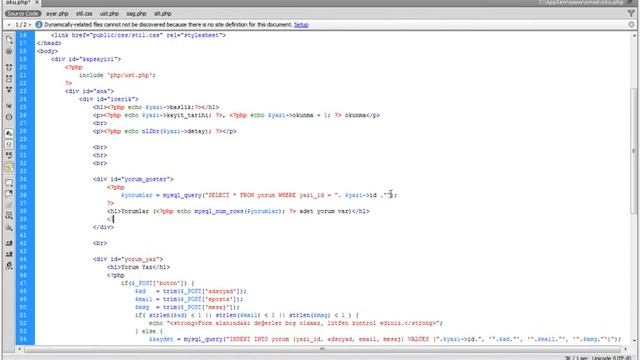Click the blue info icon in the notice bar
This screenshot has height=360, width=640.
(39, 24)
